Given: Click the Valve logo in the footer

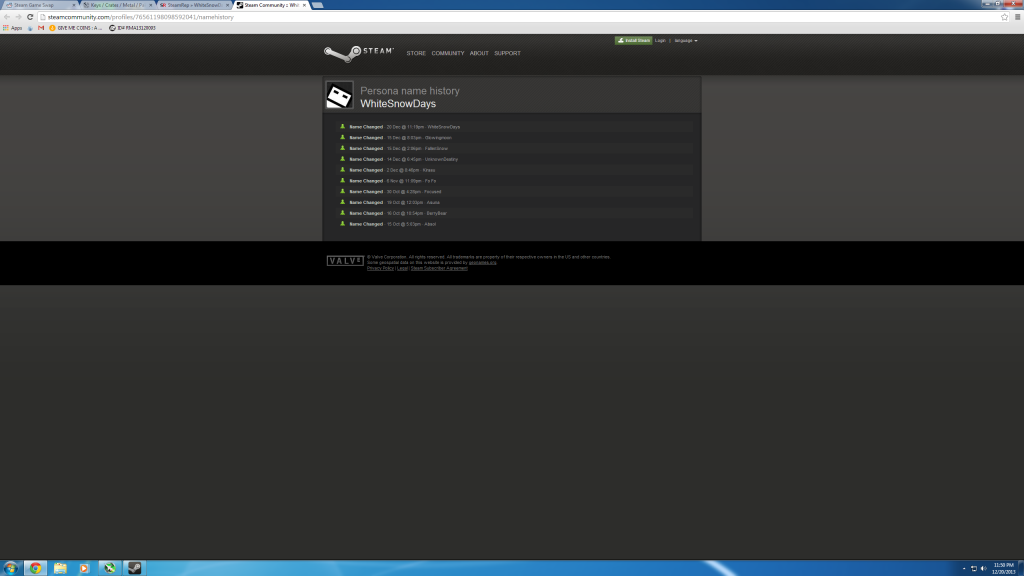Looking at the screenshot, I should pyautogui.click(x=345, y=261).
